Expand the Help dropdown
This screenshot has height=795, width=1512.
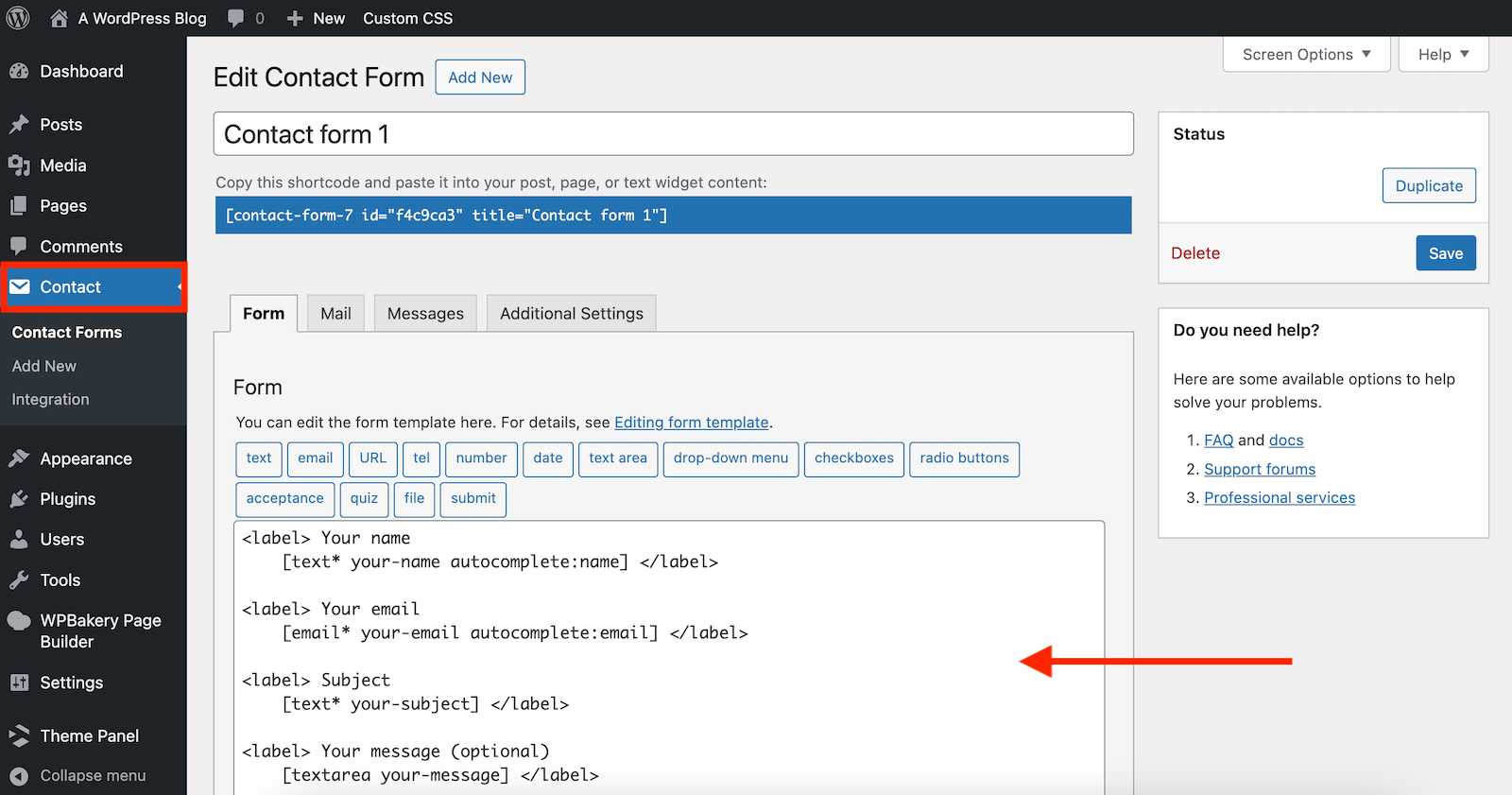tap(1443, 54)
